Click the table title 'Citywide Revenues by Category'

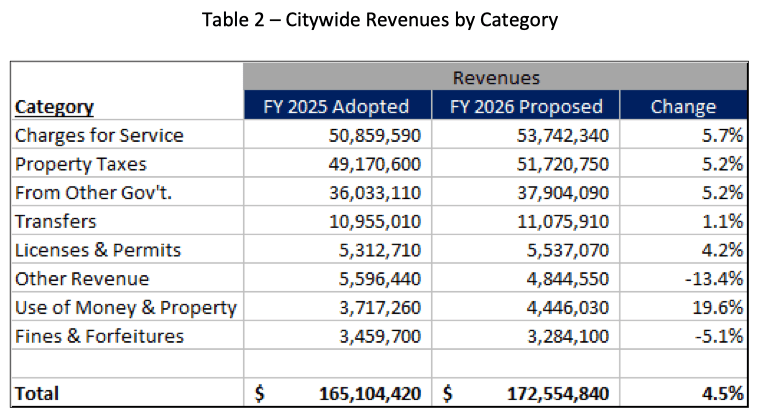381,17
